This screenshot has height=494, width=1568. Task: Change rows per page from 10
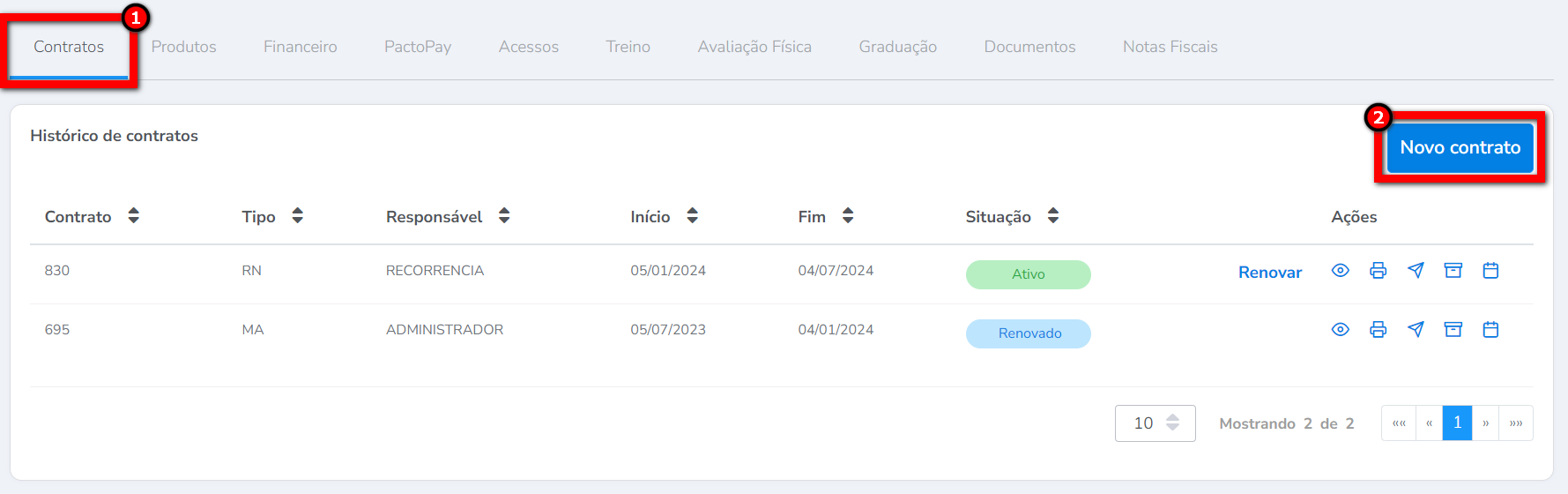pos(1155,423)
